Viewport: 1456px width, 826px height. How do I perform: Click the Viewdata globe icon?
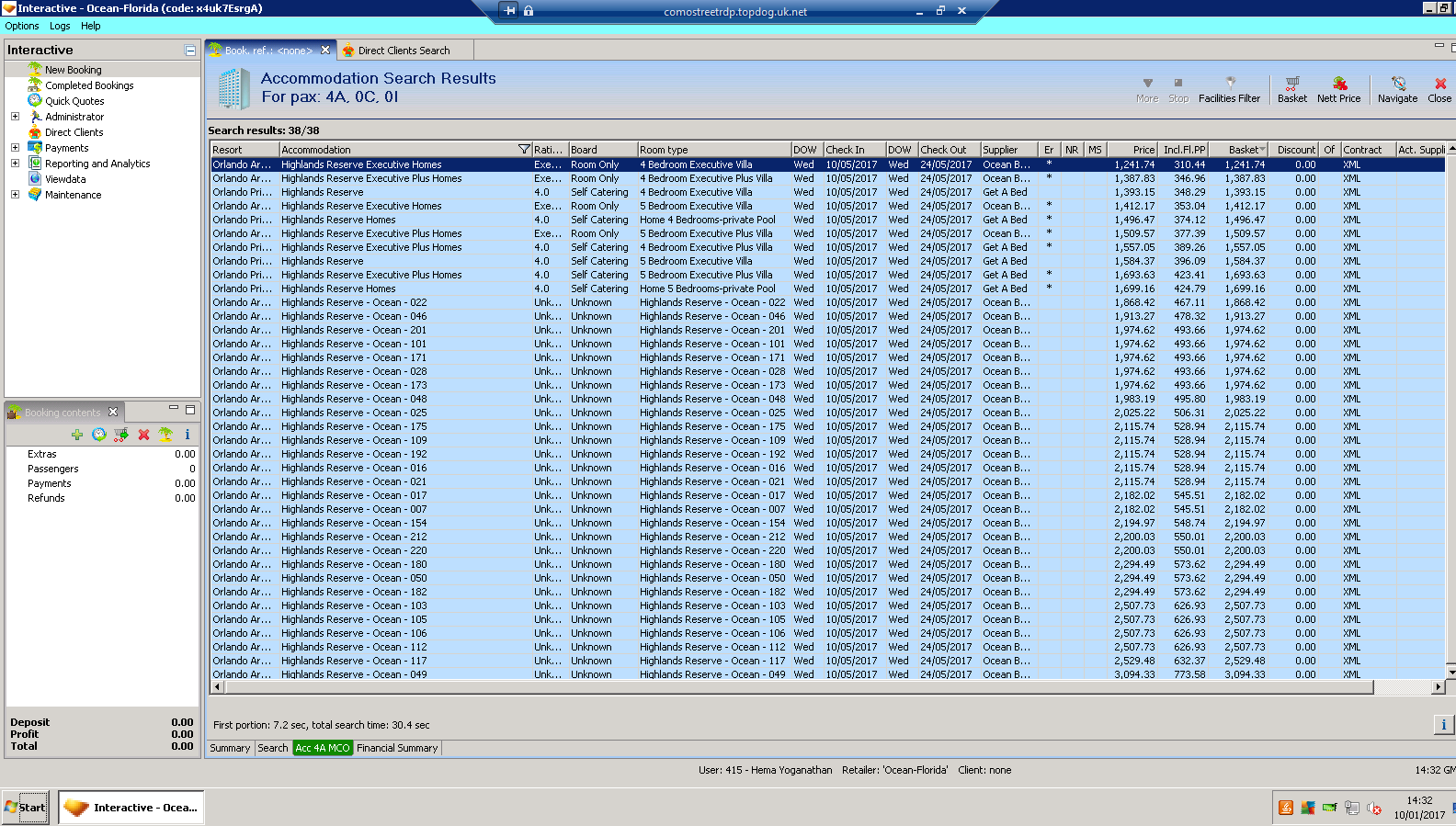[35, 178]
